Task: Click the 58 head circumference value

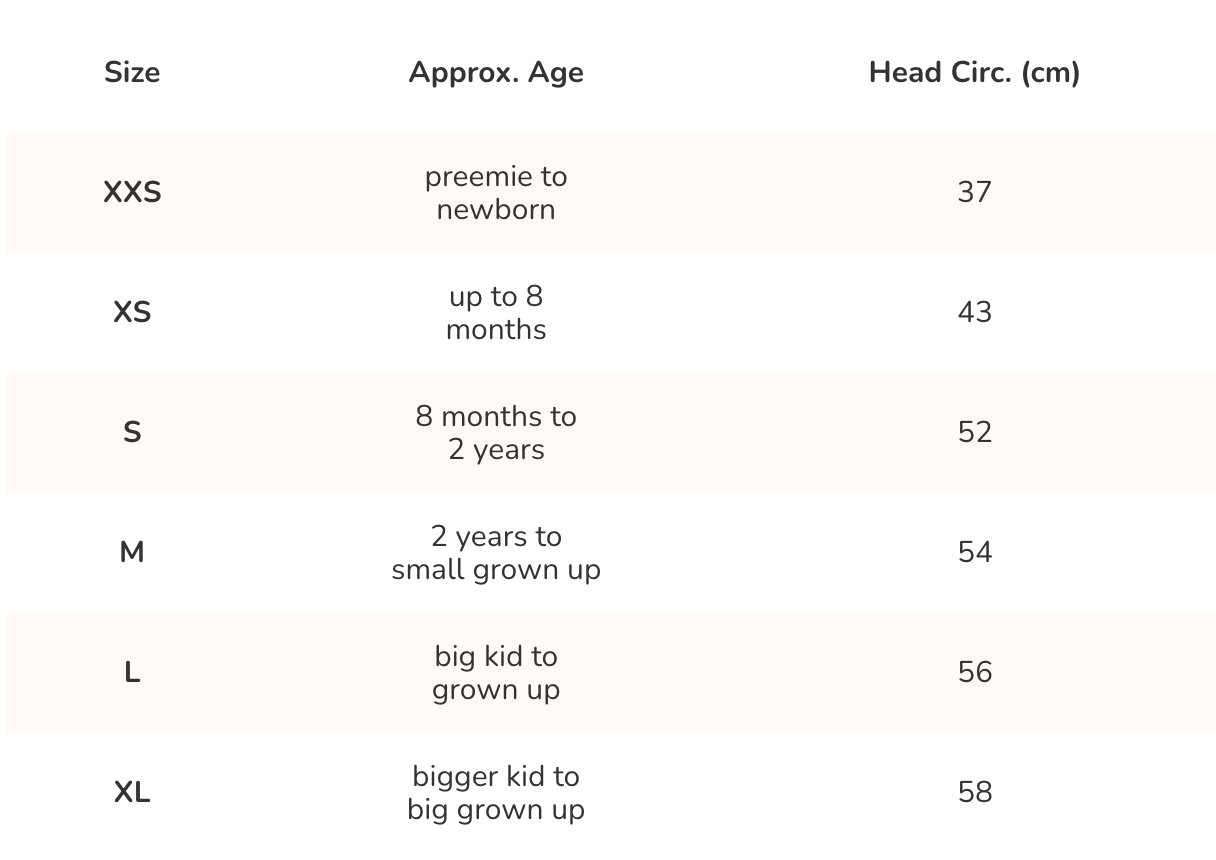Action: (974, 792)
